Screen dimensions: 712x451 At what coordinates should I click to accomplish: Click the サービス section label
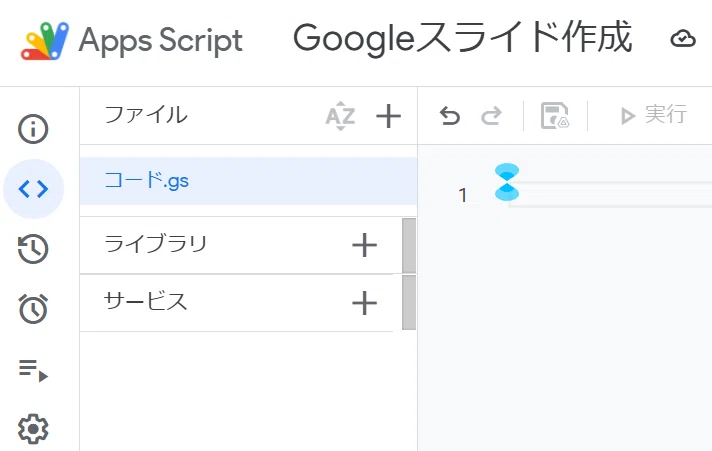coord(145,301)
